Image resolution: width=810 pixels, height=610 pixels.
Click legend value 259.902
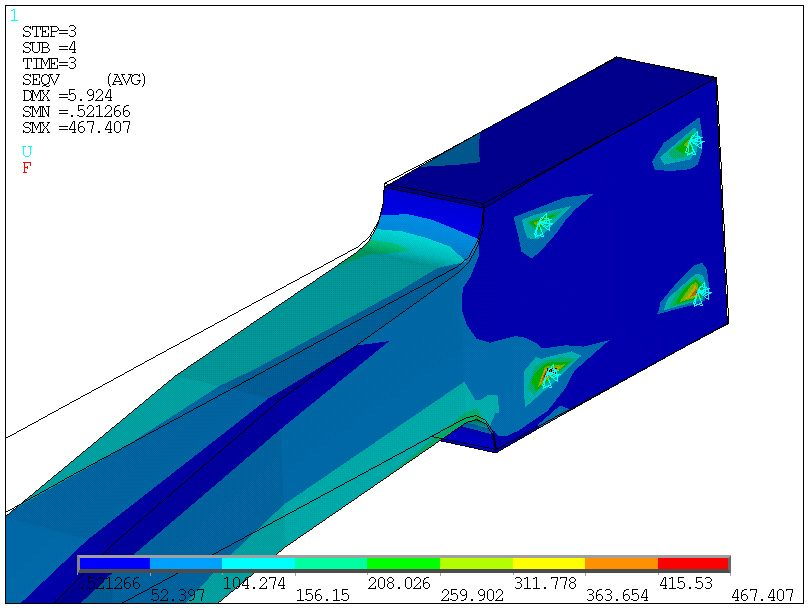pyautogui.click(x=472, y=596)
